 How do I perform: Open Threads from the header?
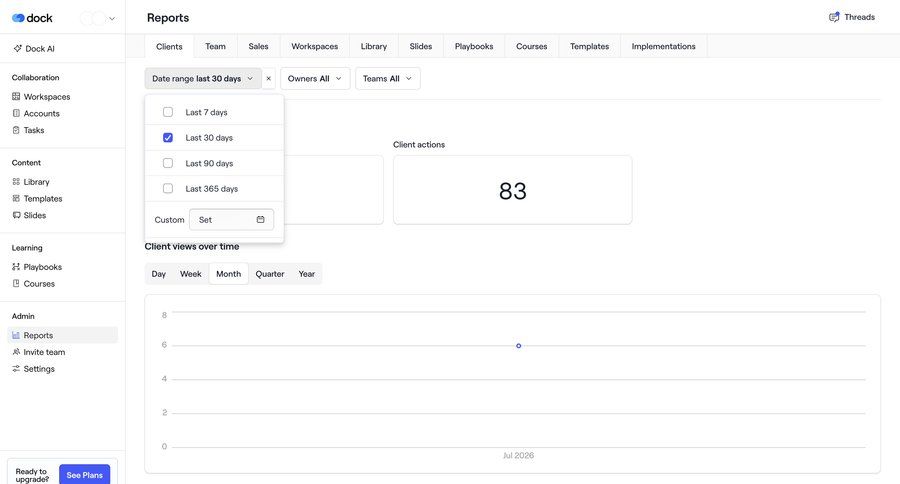(852, 17)
